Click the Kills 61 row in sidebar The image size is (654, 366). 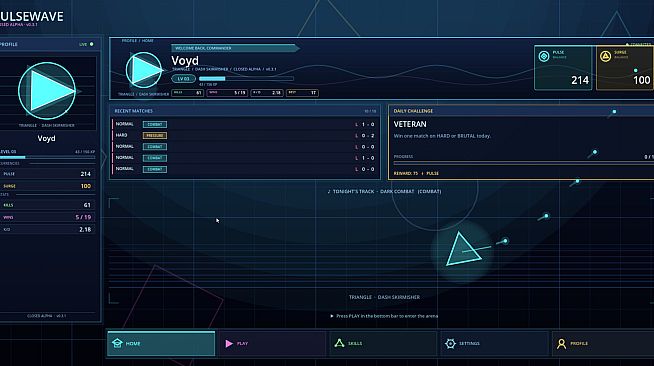click(48, 205)
